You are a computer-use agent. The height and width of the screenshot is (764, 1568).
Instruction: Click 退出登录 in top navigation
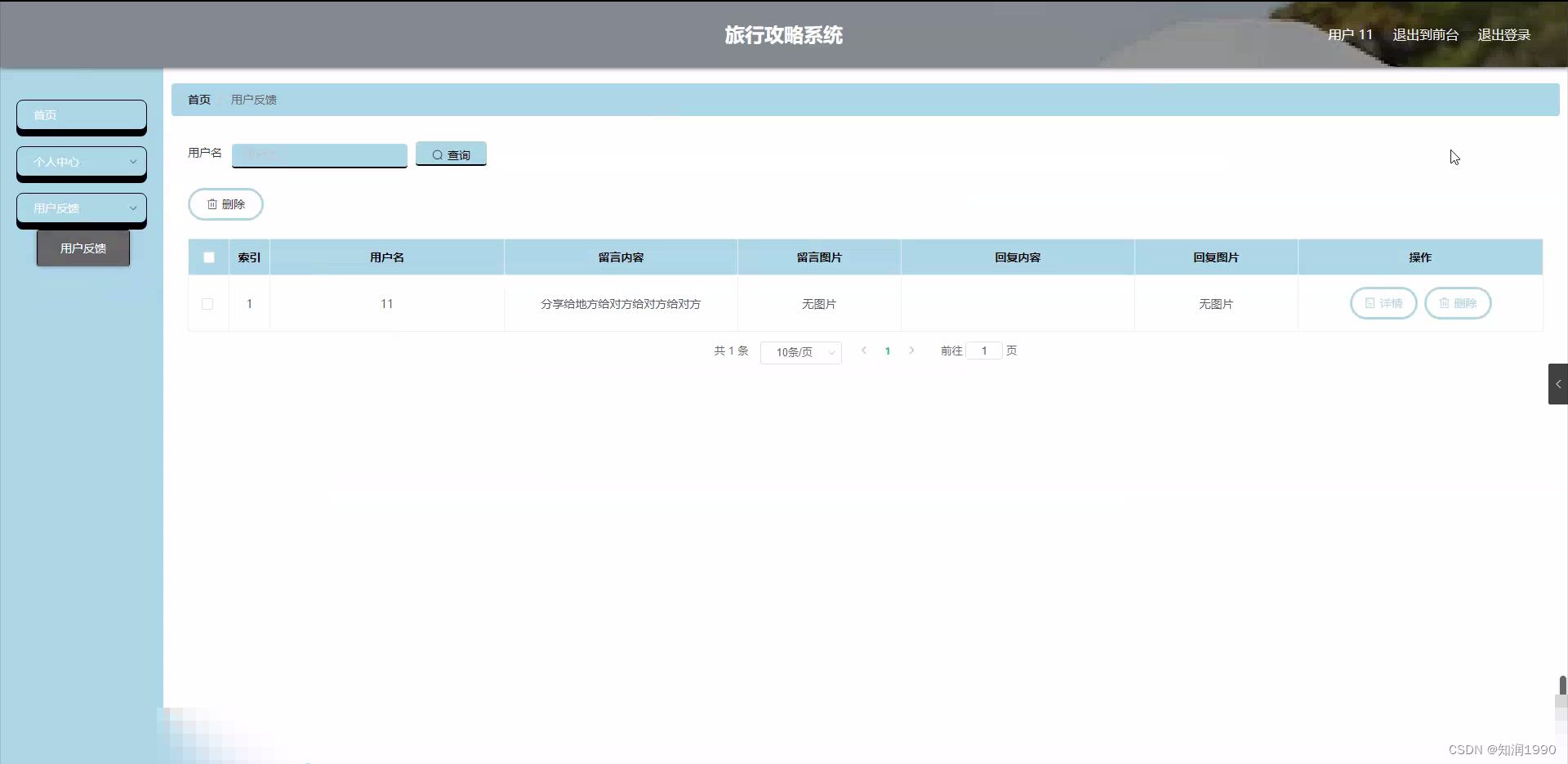[1505, 34]
